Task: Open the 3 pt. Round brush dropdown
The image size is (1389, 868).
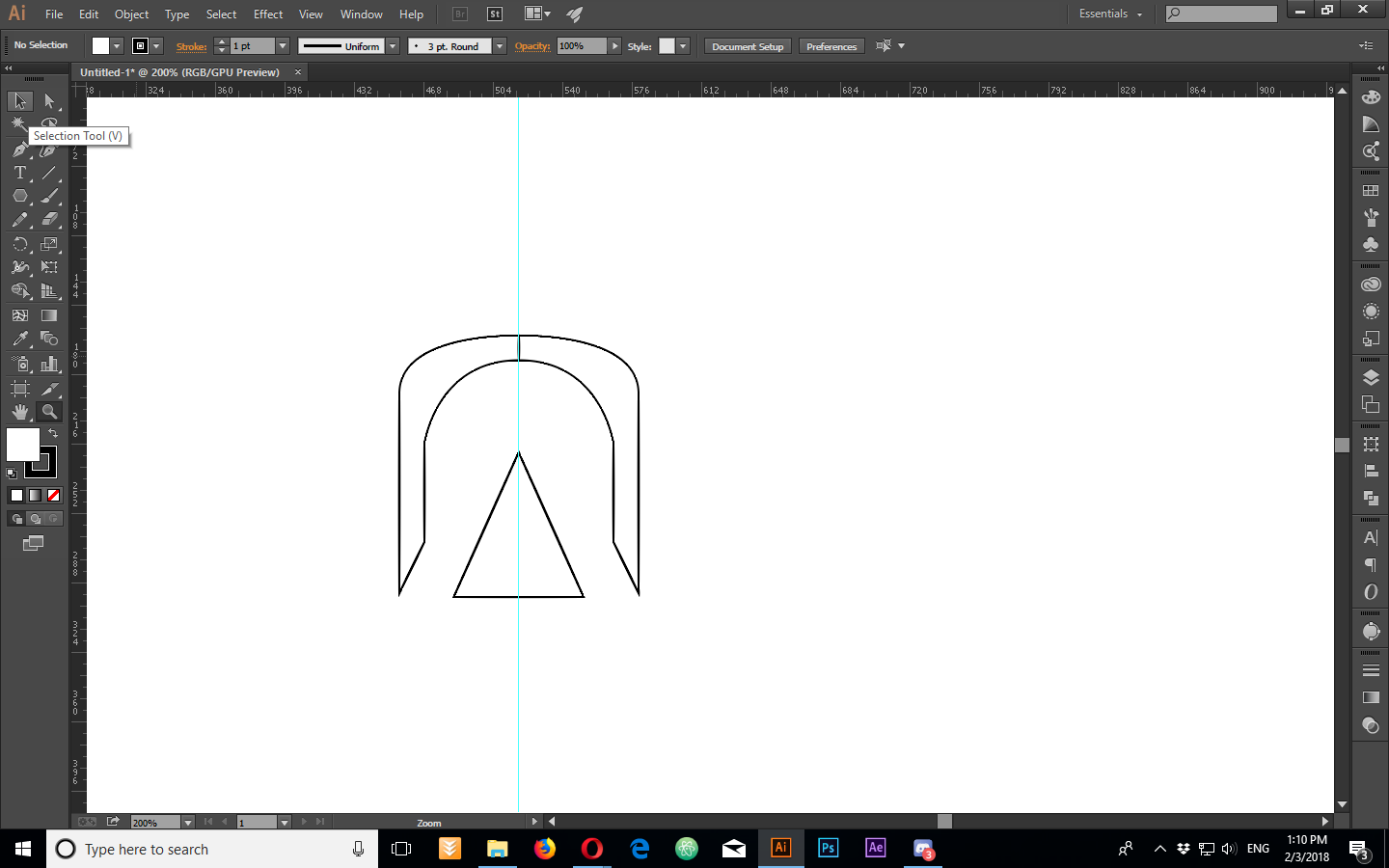Action: (x=500, y=46)
